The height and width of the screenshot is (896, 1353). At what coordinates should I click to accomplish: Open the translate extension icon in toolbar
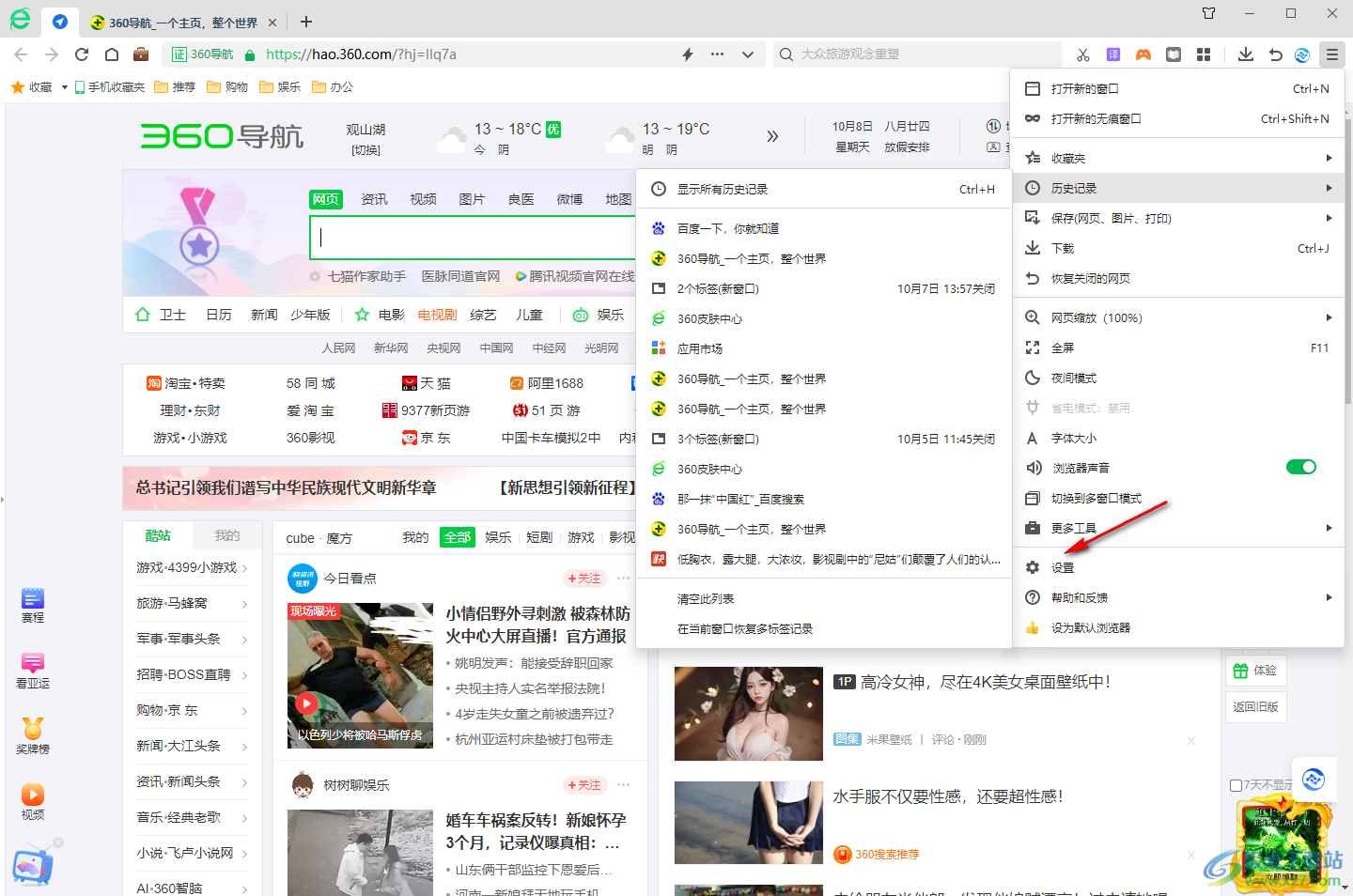tap(1113, 54)
